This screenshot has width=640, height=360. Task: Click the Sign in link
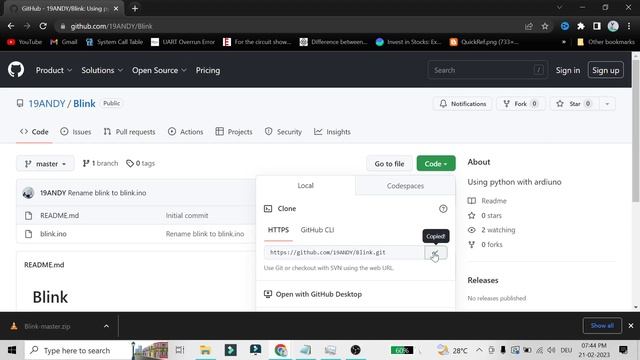pyautogui.click(x=568, y=70)
